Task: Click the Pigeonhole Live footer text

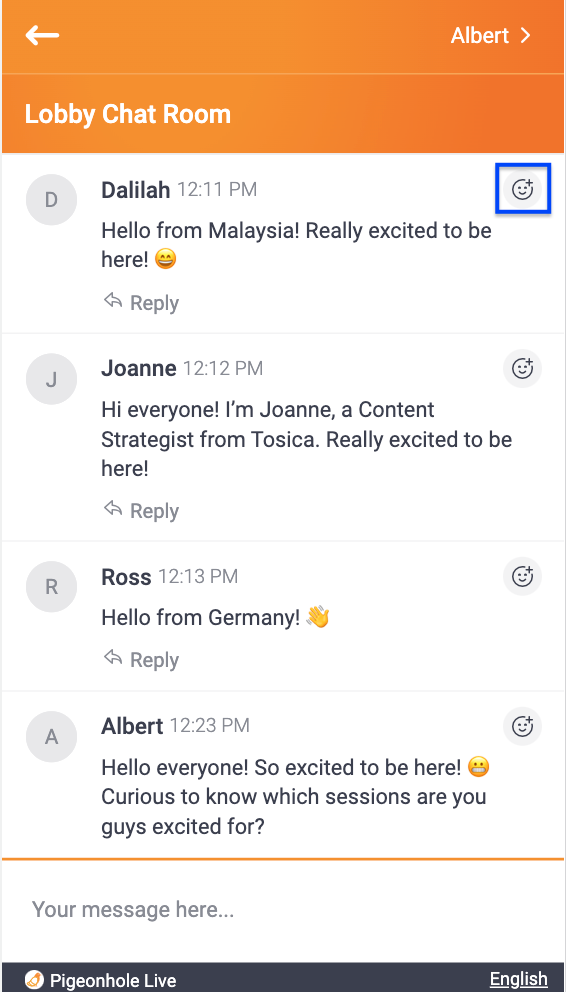Action: click(113, 981)
